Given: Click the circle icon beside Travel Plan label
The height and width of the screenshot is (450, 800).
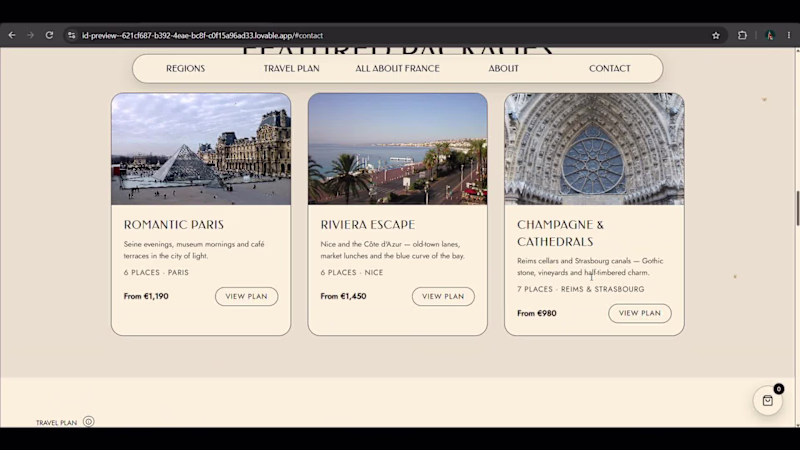Looking at the screenshot, I should coord(88,421).
